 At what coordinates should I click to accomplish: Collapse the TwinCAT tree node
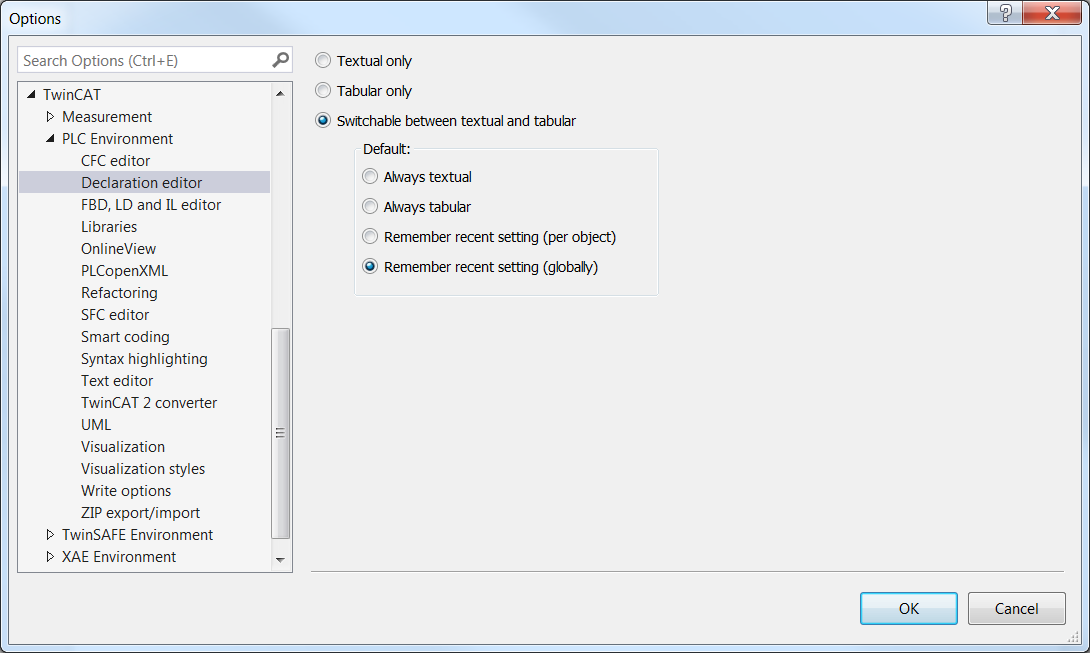click(31, 94)
